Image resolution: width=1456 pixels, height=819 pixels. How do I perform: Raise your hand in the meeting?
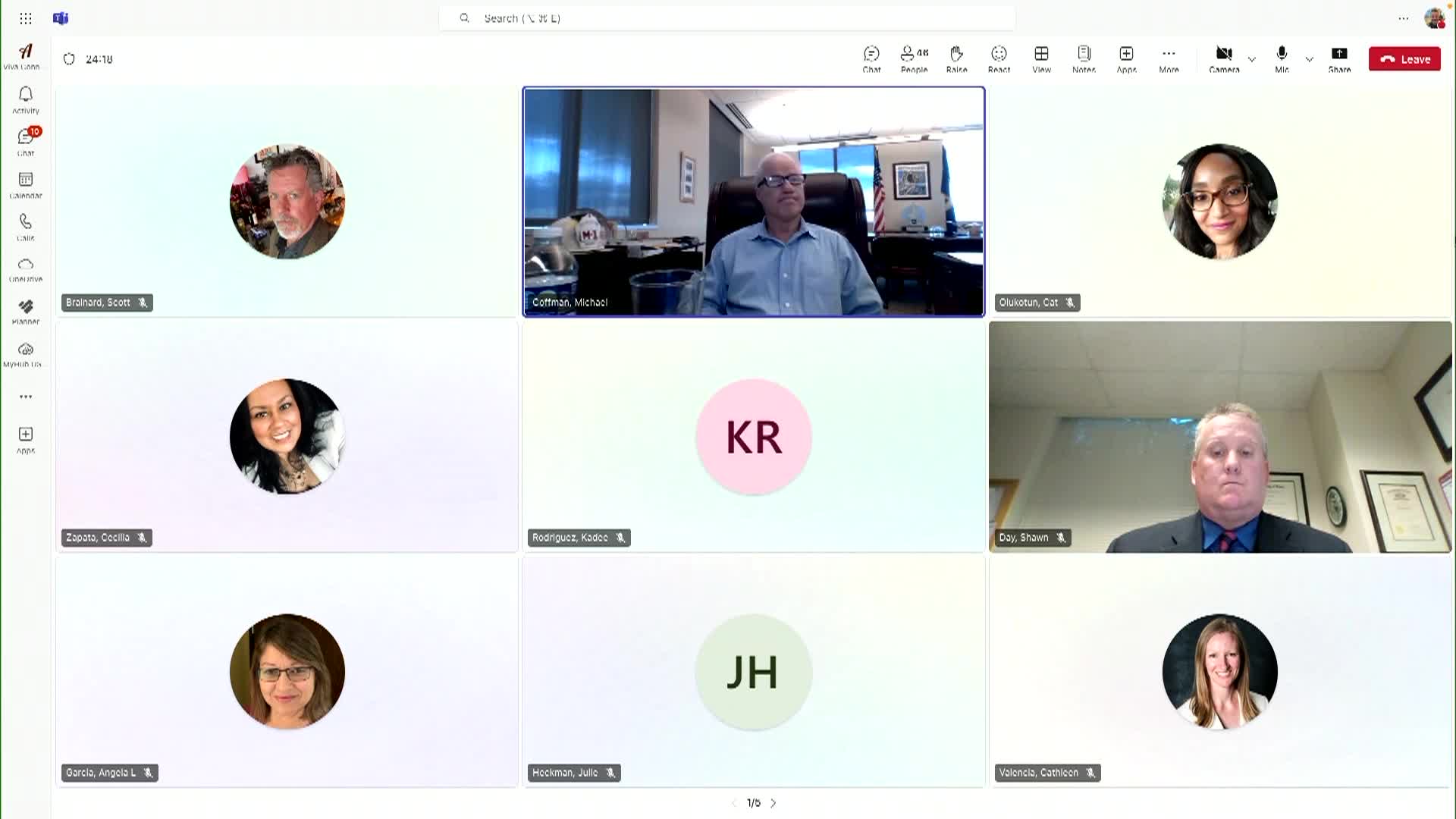coord(956,59)
